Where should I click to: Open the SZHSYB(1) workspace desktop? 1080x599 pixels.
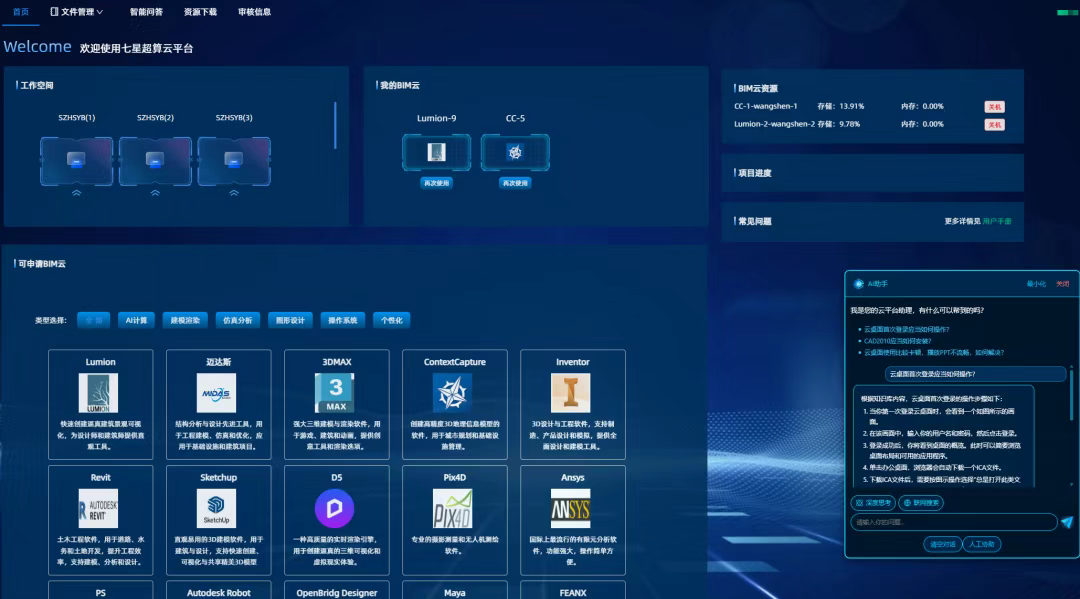[x=76, y=159]
